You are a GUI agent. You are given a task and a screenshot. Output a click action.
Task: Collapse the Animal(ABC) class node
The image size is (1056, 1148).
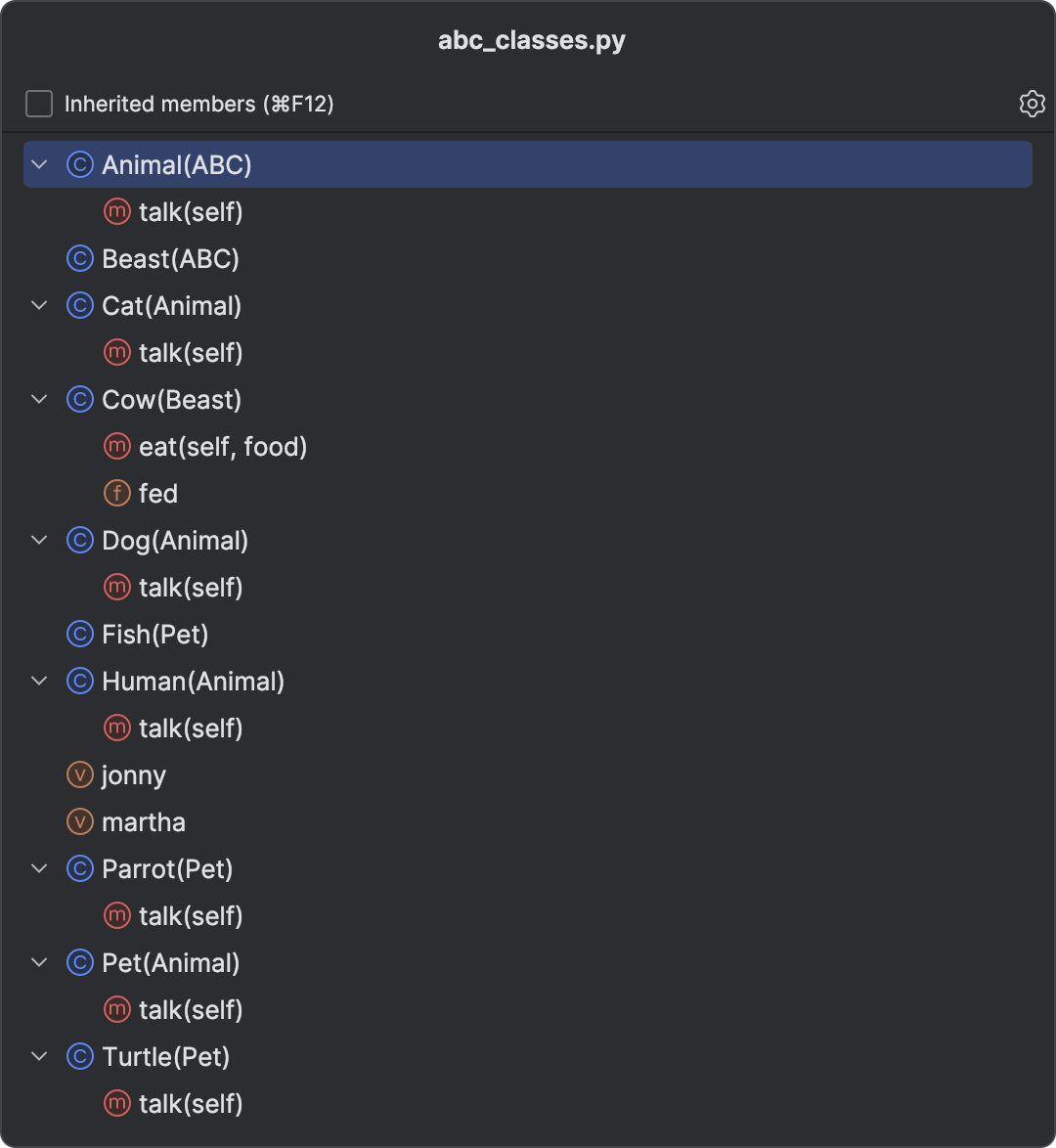tap(39, 164)
